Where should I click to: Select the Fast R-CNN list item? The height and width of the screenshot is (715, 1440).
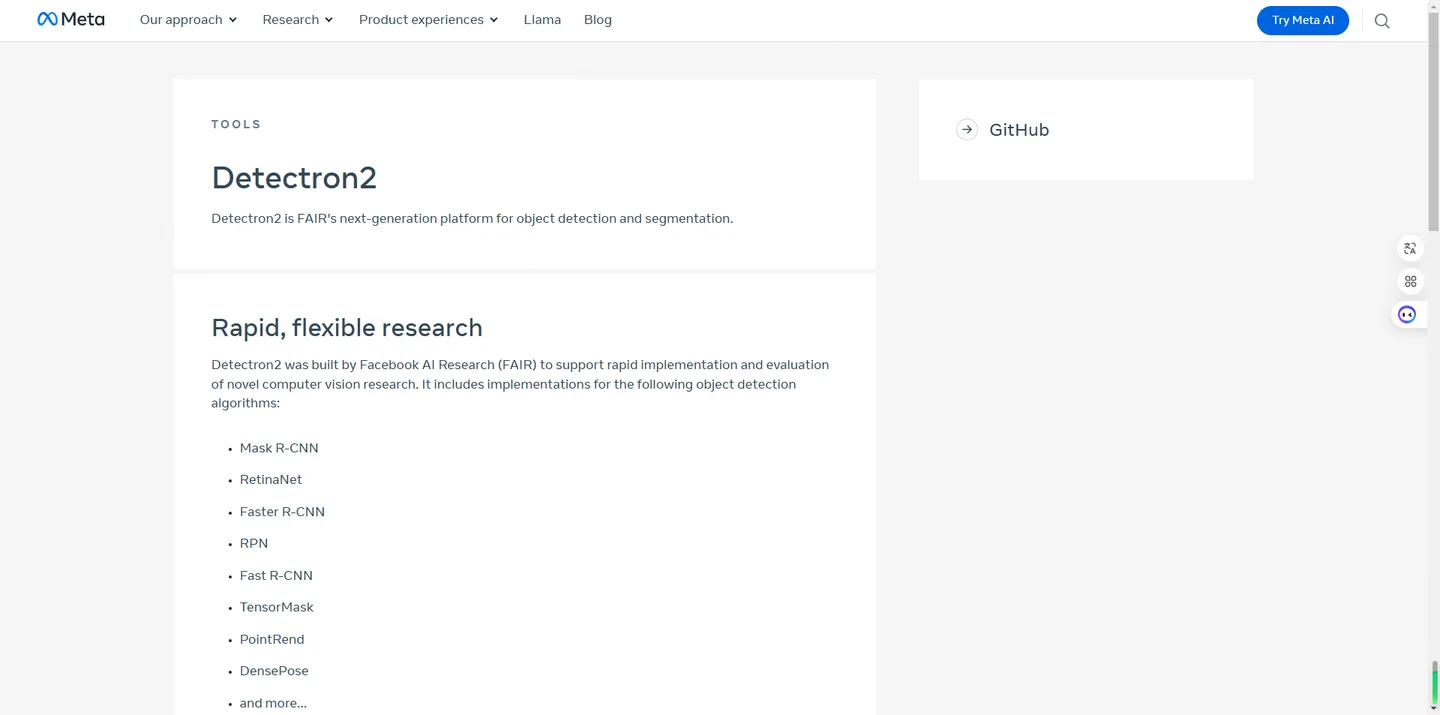[x=276, y=576]
